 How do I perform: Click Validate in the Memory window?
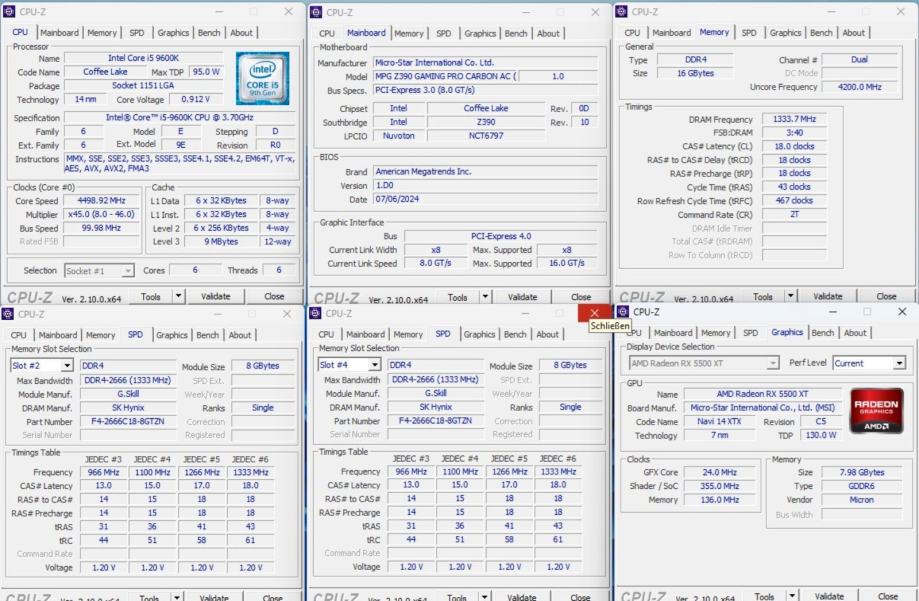tap(828, 296)
